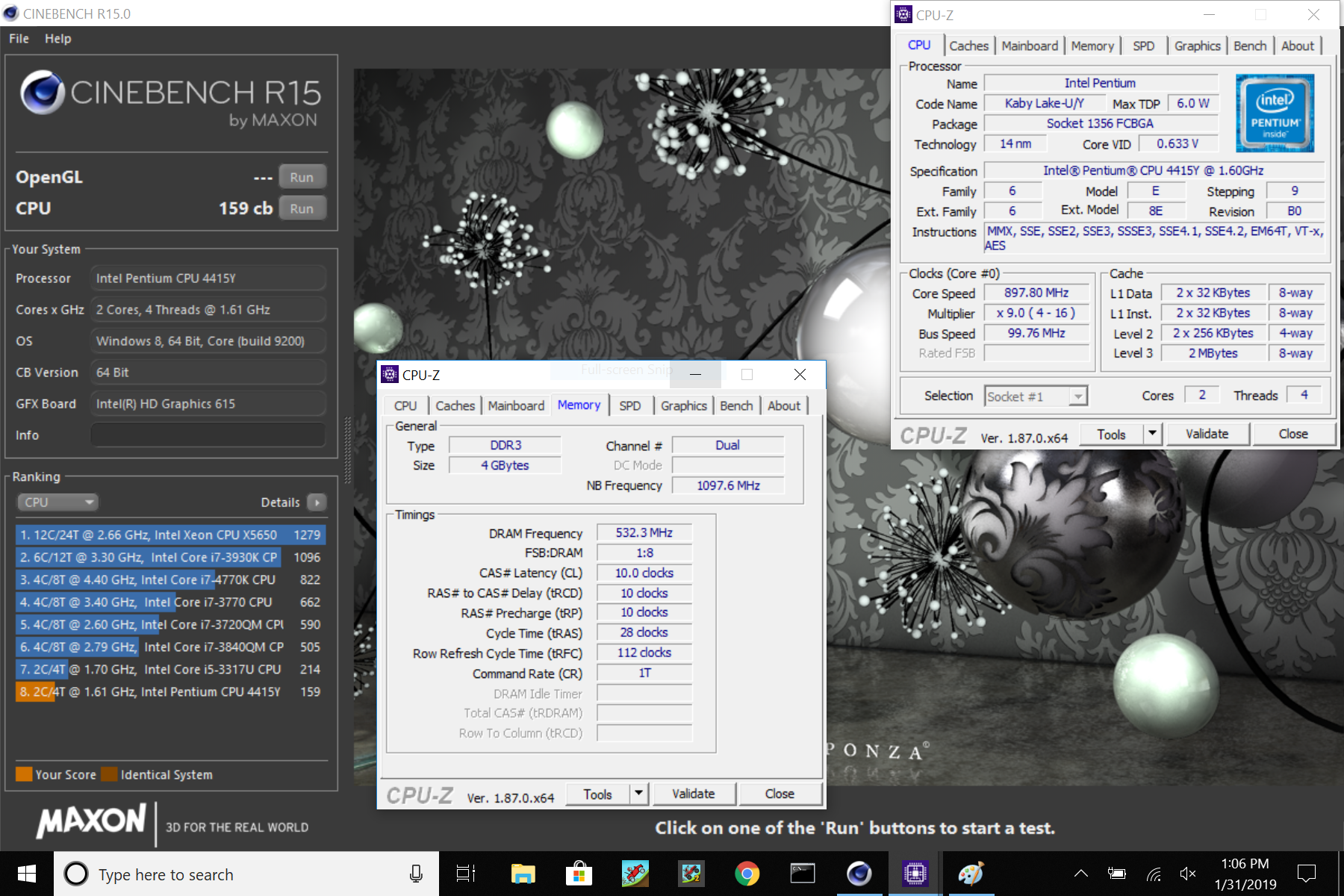
Task: Click the Intel Pentium inside logo
Action: click(1275, 113)
